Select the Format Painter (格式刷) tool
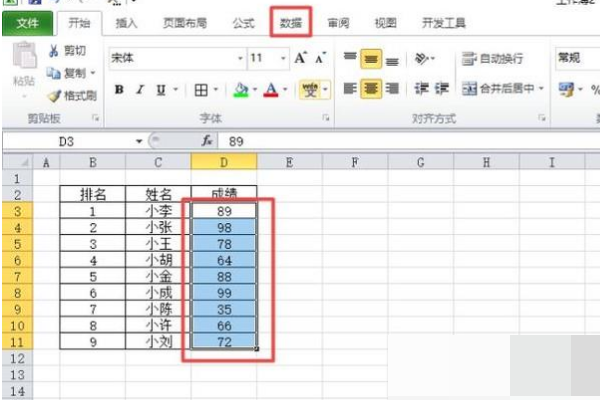The width and height of the screenshot is (600, 400). click(x=72, y=95)
